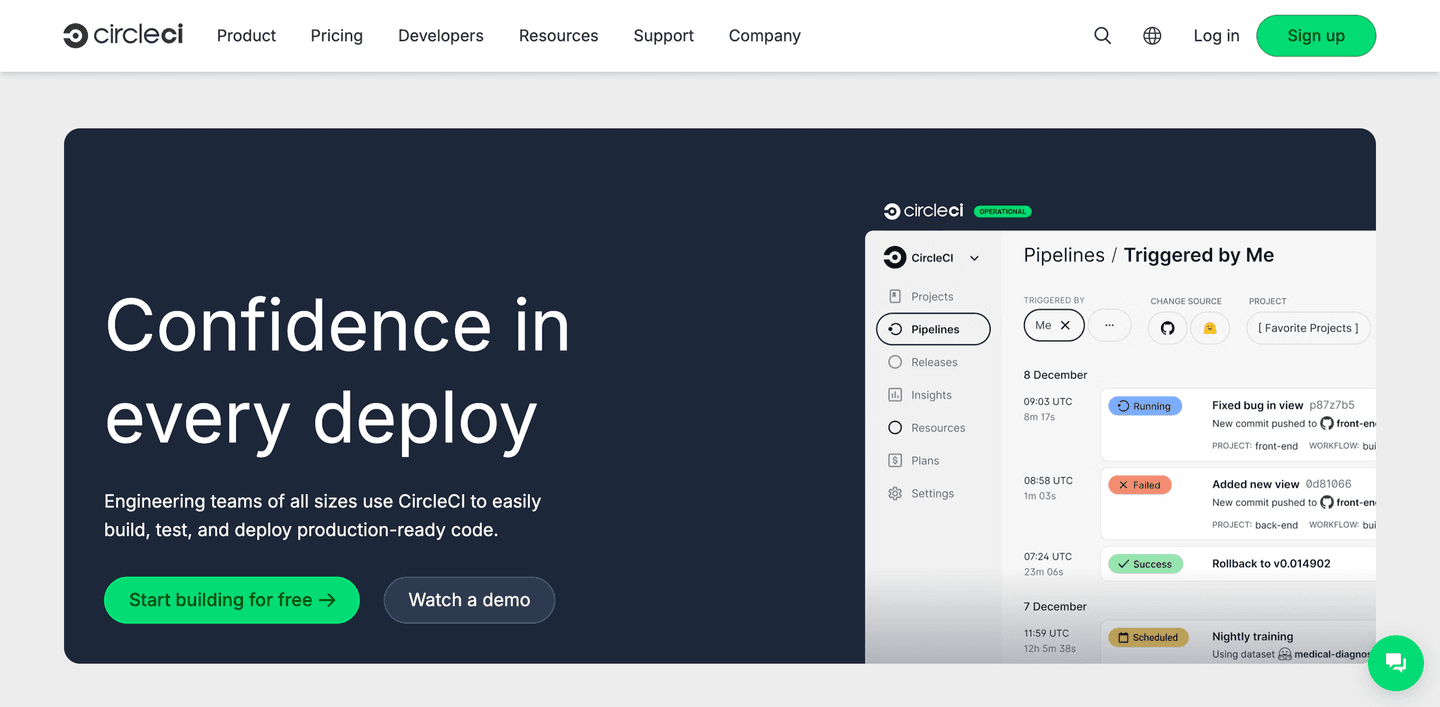Open the search magnifier icon
Screen dimensions: 1440x707
(x=1102, y=36)
